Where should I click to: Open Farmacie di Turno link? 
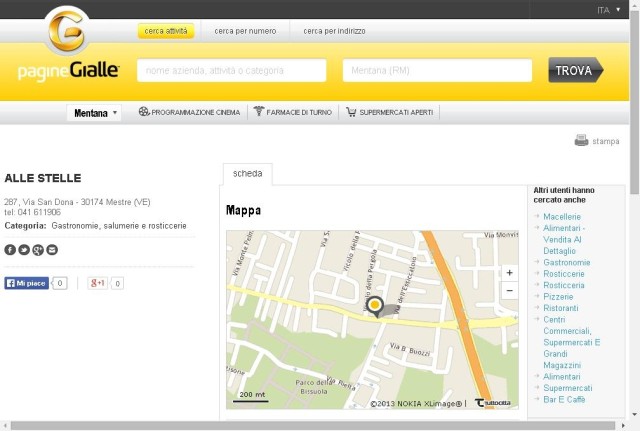coord(293,112)
